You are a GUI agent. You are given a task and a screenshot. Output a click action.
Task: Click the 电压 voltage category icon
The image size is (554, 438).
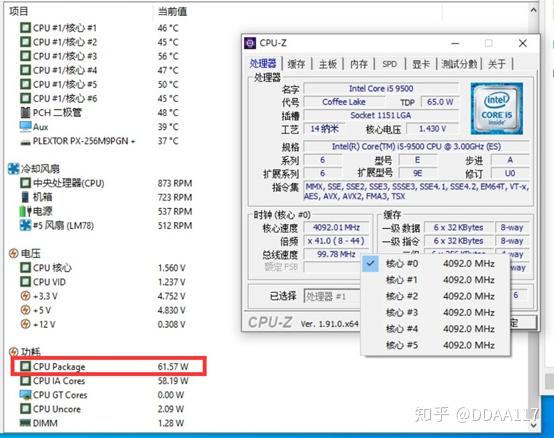[x=13, y=253]
